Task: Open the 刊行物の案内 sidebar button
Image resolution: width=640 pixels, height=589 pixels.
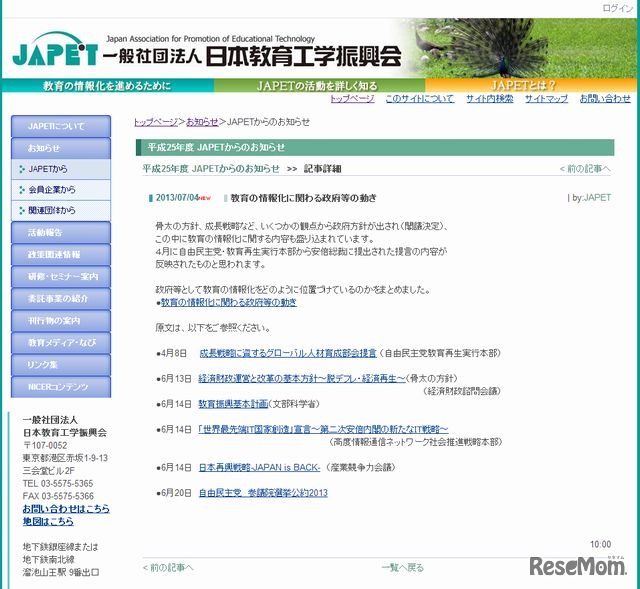Action: click(61, 321)
